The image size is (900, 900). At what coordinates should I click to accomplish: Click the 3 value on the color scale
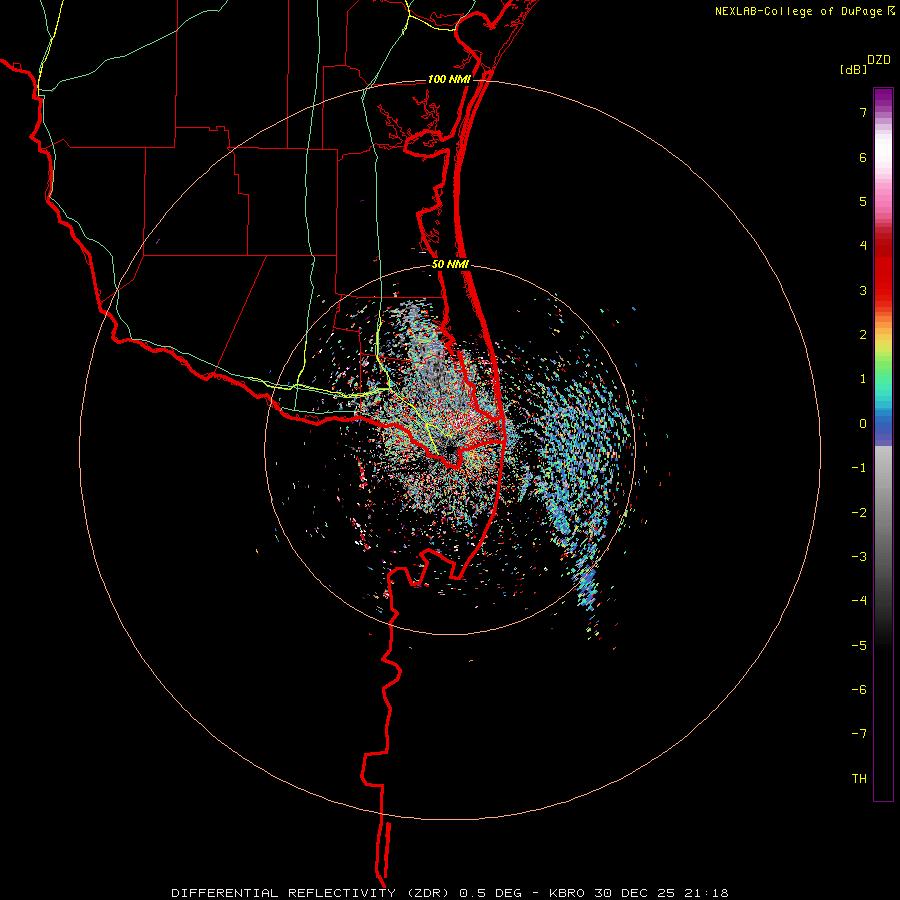863,290
